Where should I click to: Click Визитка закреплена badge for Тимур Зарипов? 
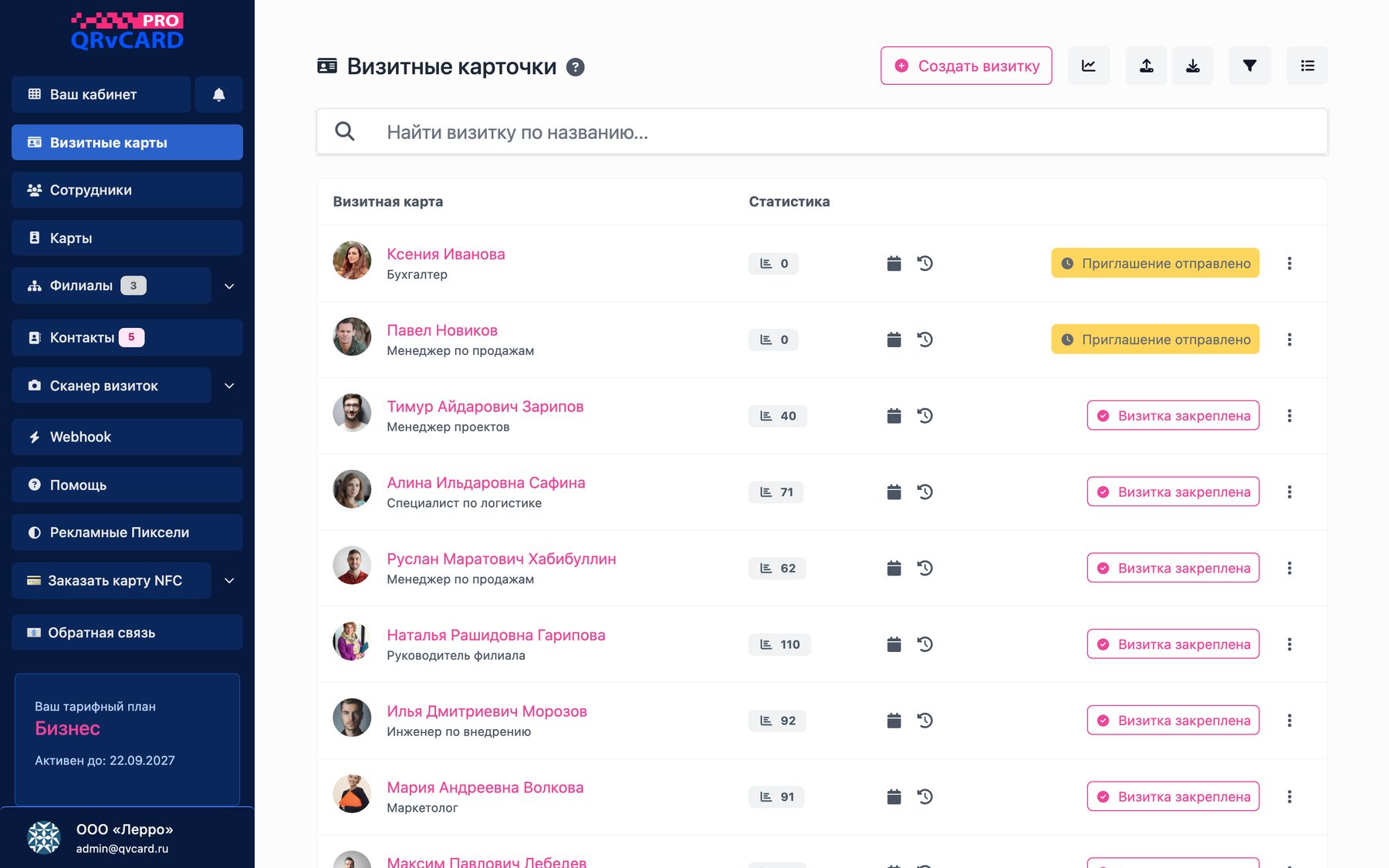(x=1173, y=416)
